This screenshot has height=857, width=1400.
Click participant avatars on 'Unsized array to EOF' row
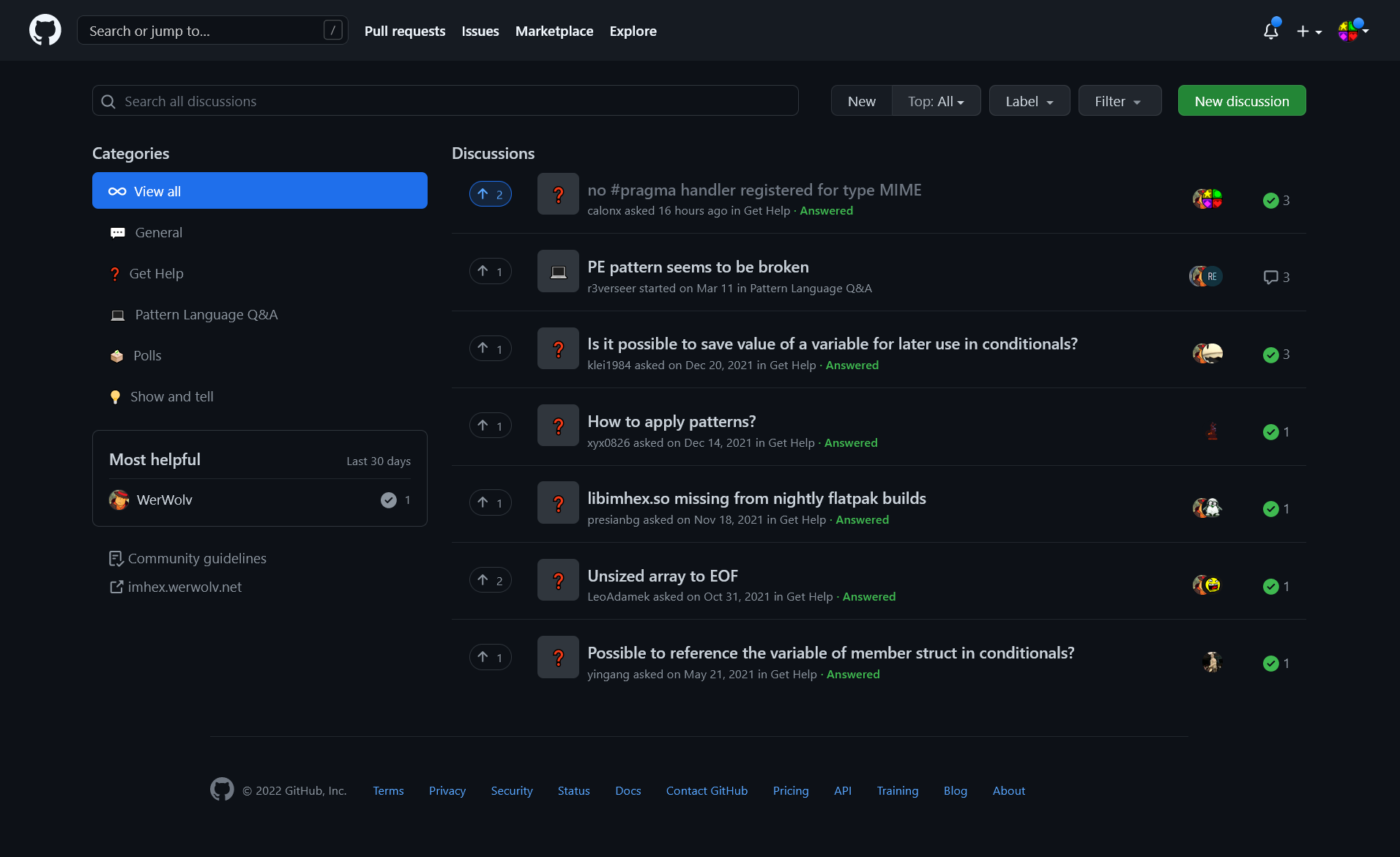pos(1207,585)
